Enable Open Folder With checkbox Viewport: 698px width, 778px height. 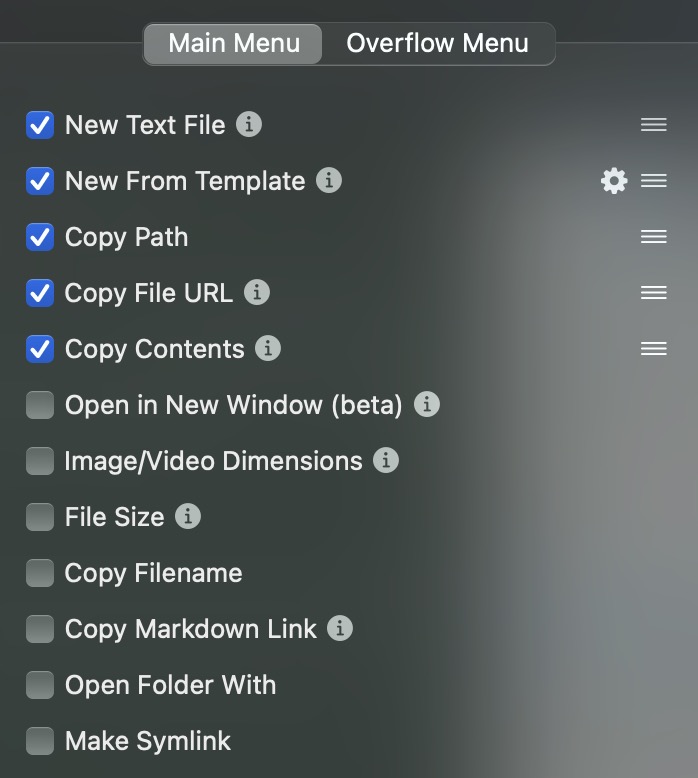click(40, 685)
